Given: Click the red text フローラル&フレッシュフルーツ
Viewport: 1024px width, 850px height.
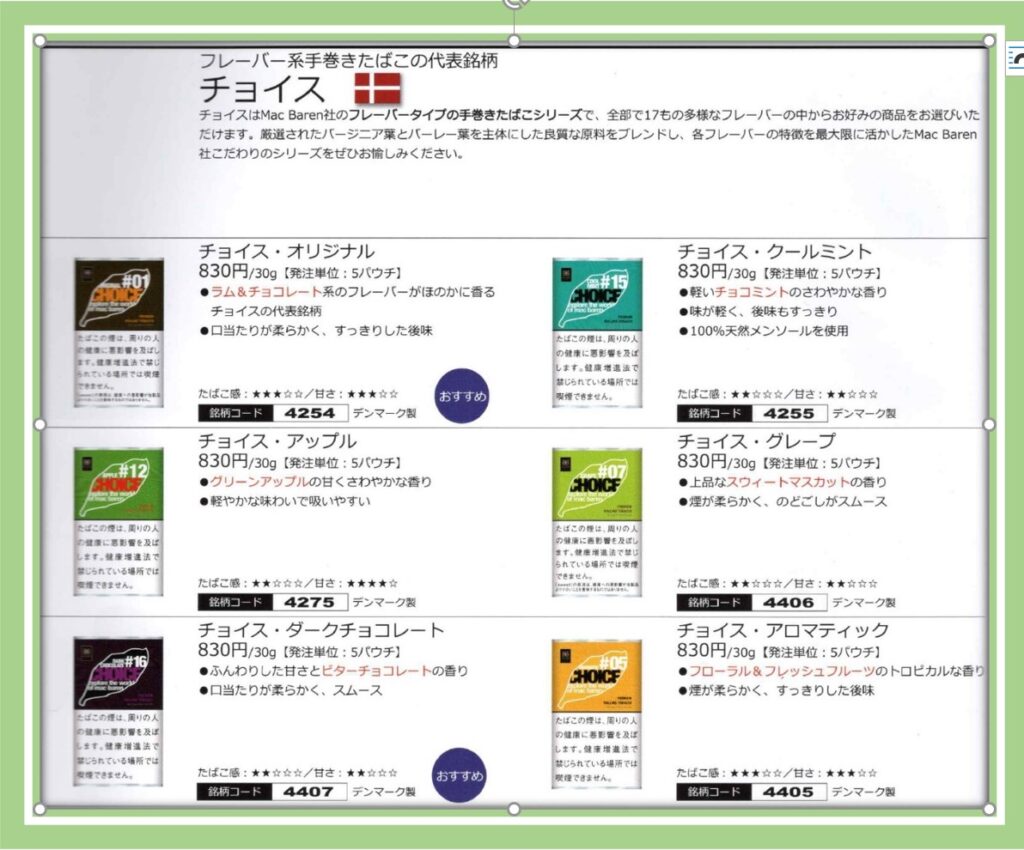Looking at the screenshot, I should click(x=782, y=671).
